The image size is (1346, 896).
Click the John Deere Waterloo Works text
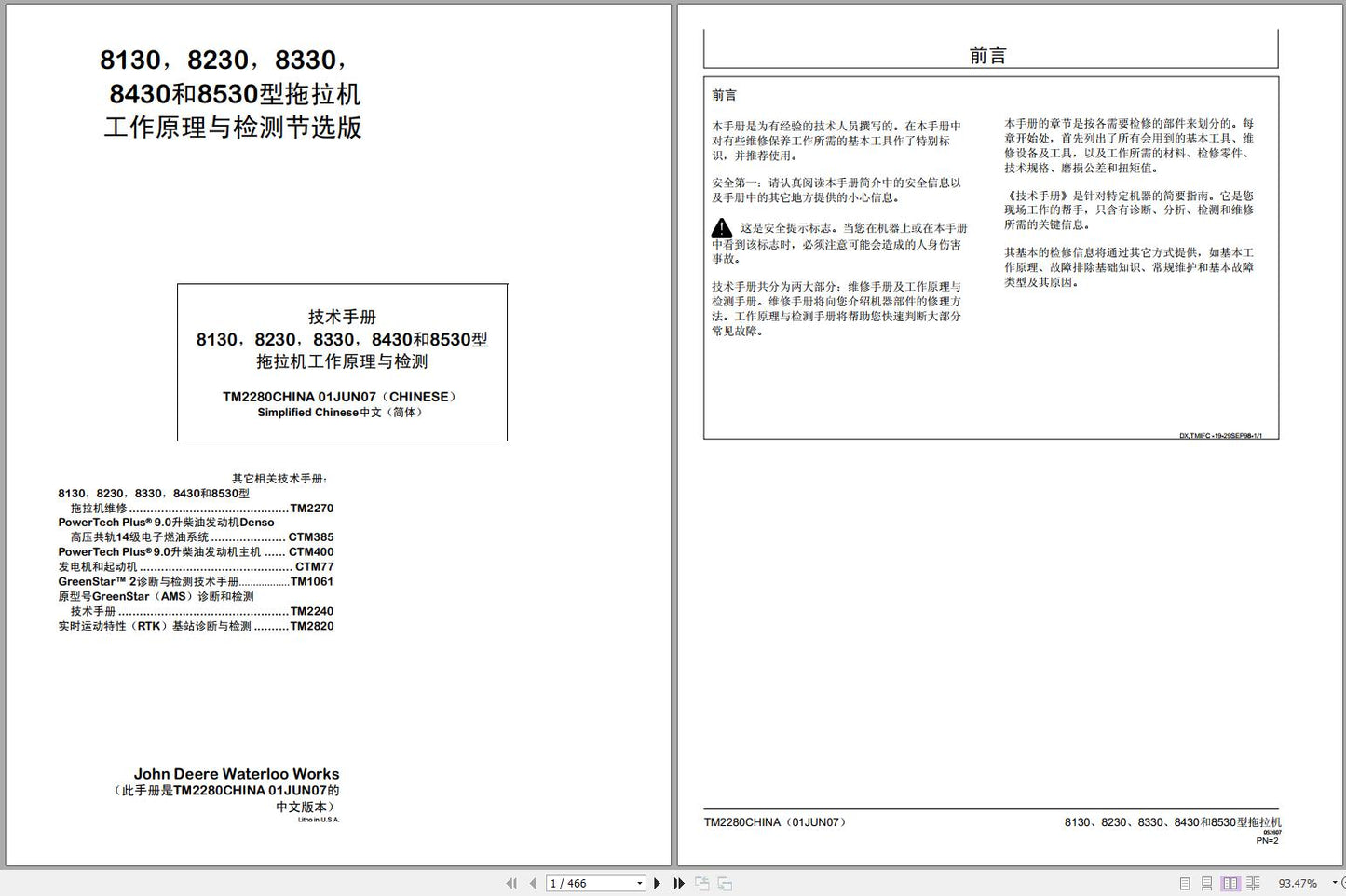(237, 774)
